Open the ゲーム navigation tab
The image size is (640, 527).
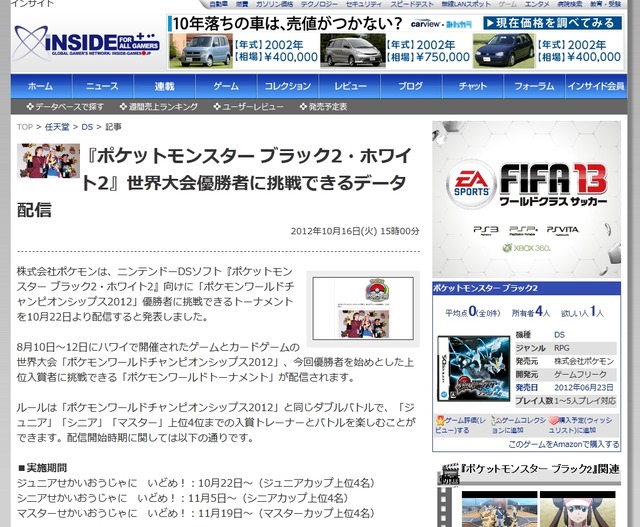[226, 86]
